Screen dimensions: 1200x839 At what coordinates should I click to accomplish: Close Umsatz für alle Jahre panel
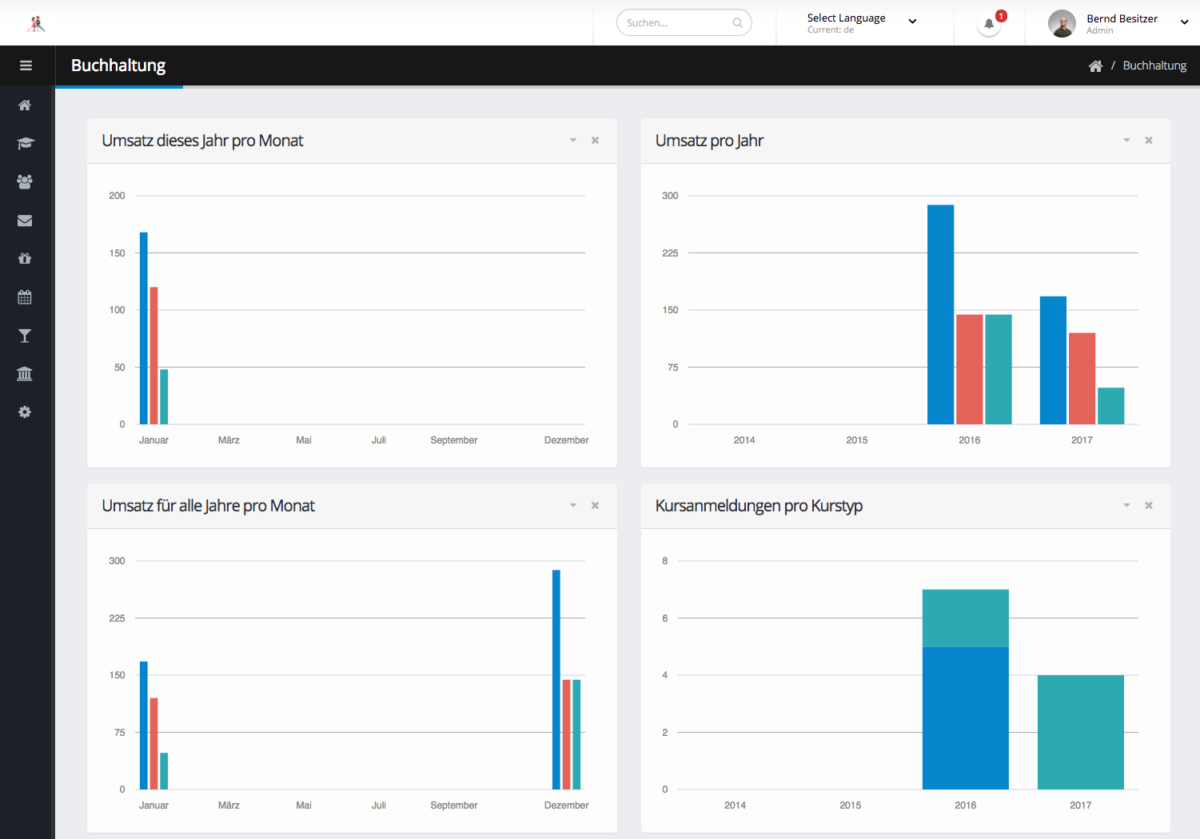click(595, 505)
